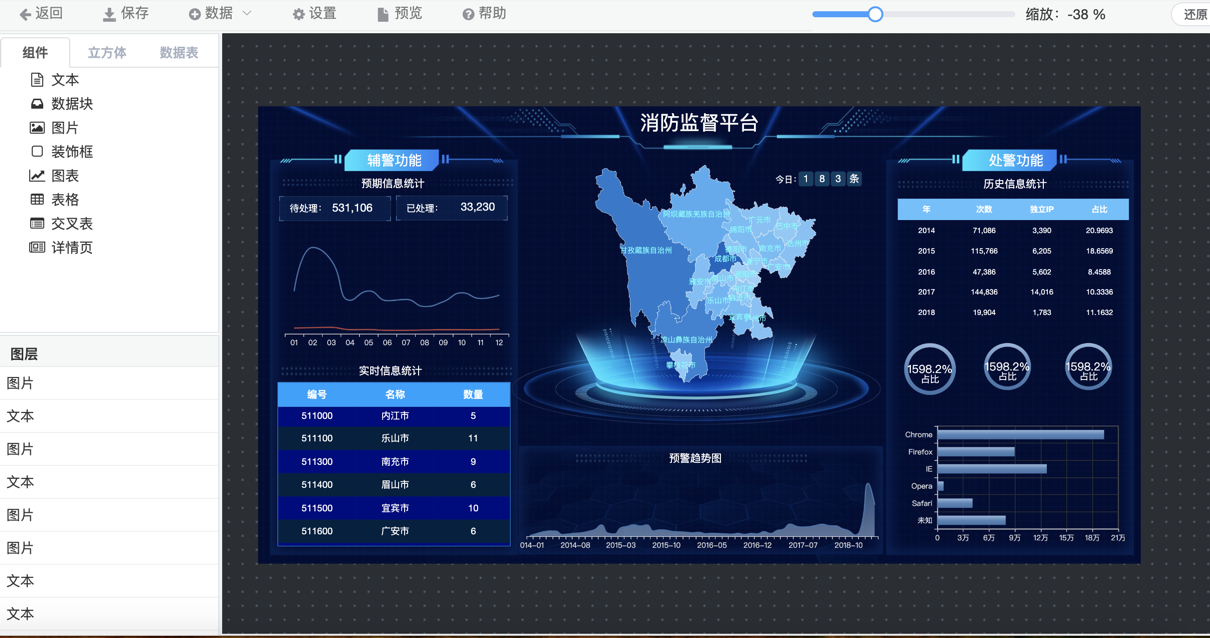Click the save download icon
The image size is (1210, 638).
109,14
